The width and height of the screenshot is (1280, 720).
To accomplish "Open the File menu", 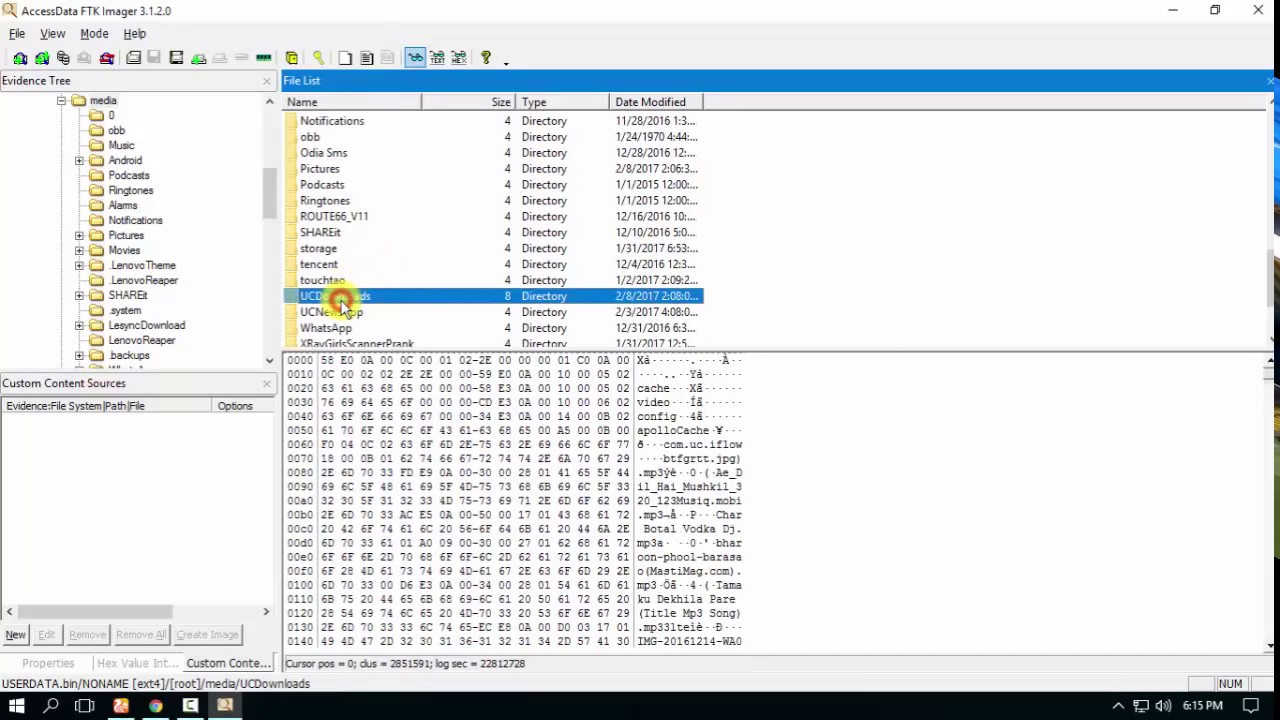I will point(17,34).
